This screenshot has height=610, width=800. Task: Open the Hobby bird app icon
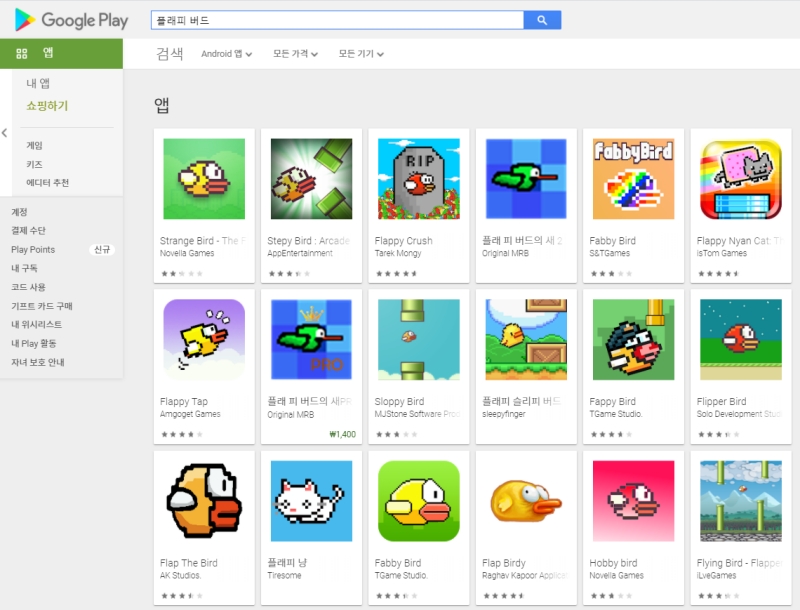pos(633,501)
